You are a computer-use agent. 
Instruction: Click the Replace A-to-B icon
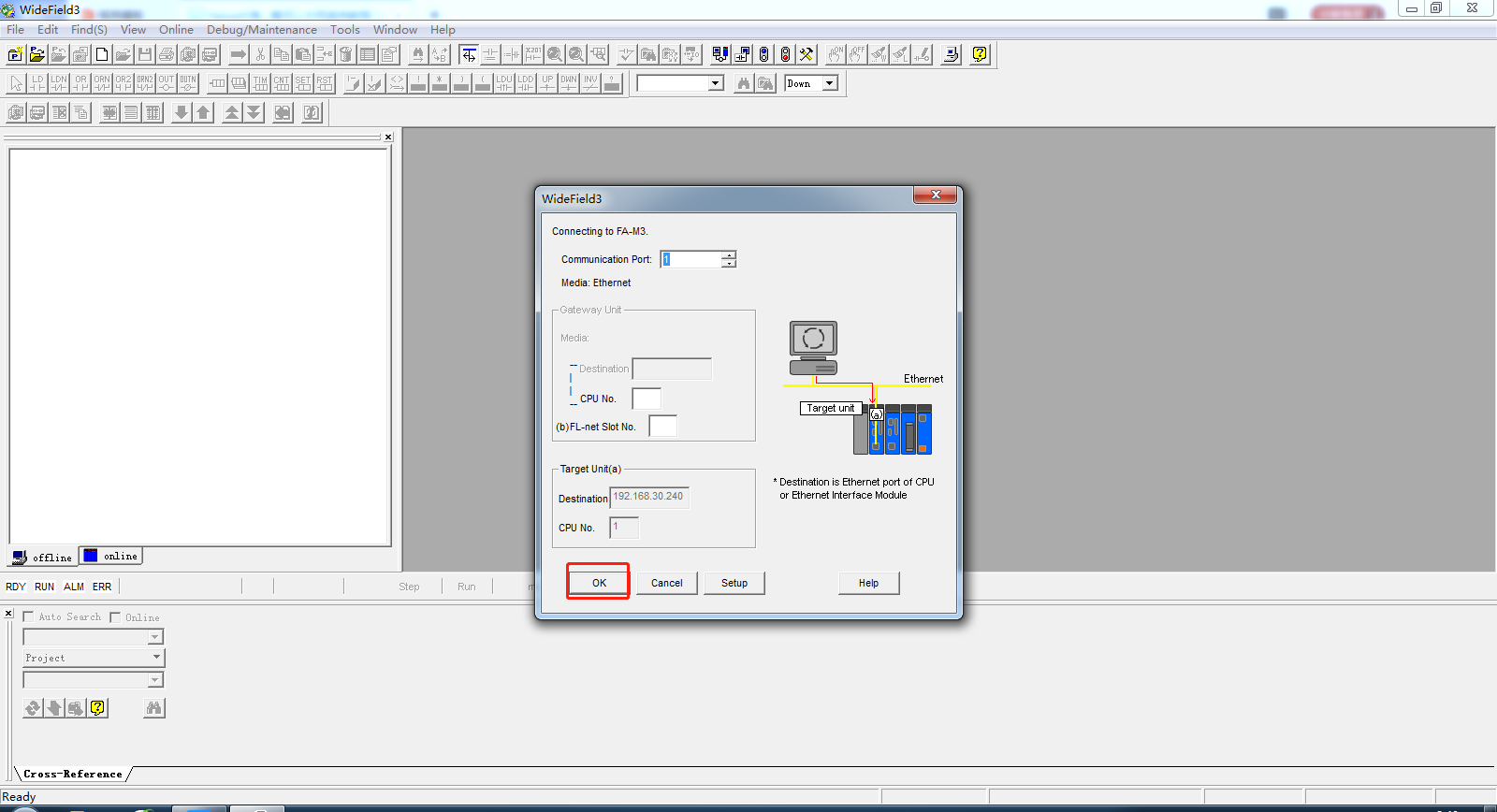pyautogui.click(x=440, y=54)
